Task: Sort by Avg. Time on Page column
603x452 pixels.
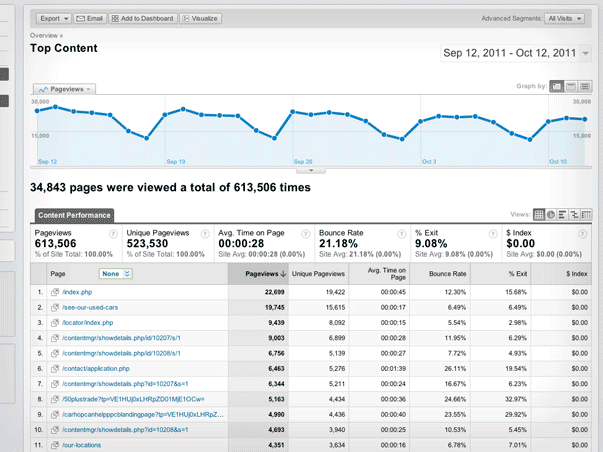Action: point(379,274)
